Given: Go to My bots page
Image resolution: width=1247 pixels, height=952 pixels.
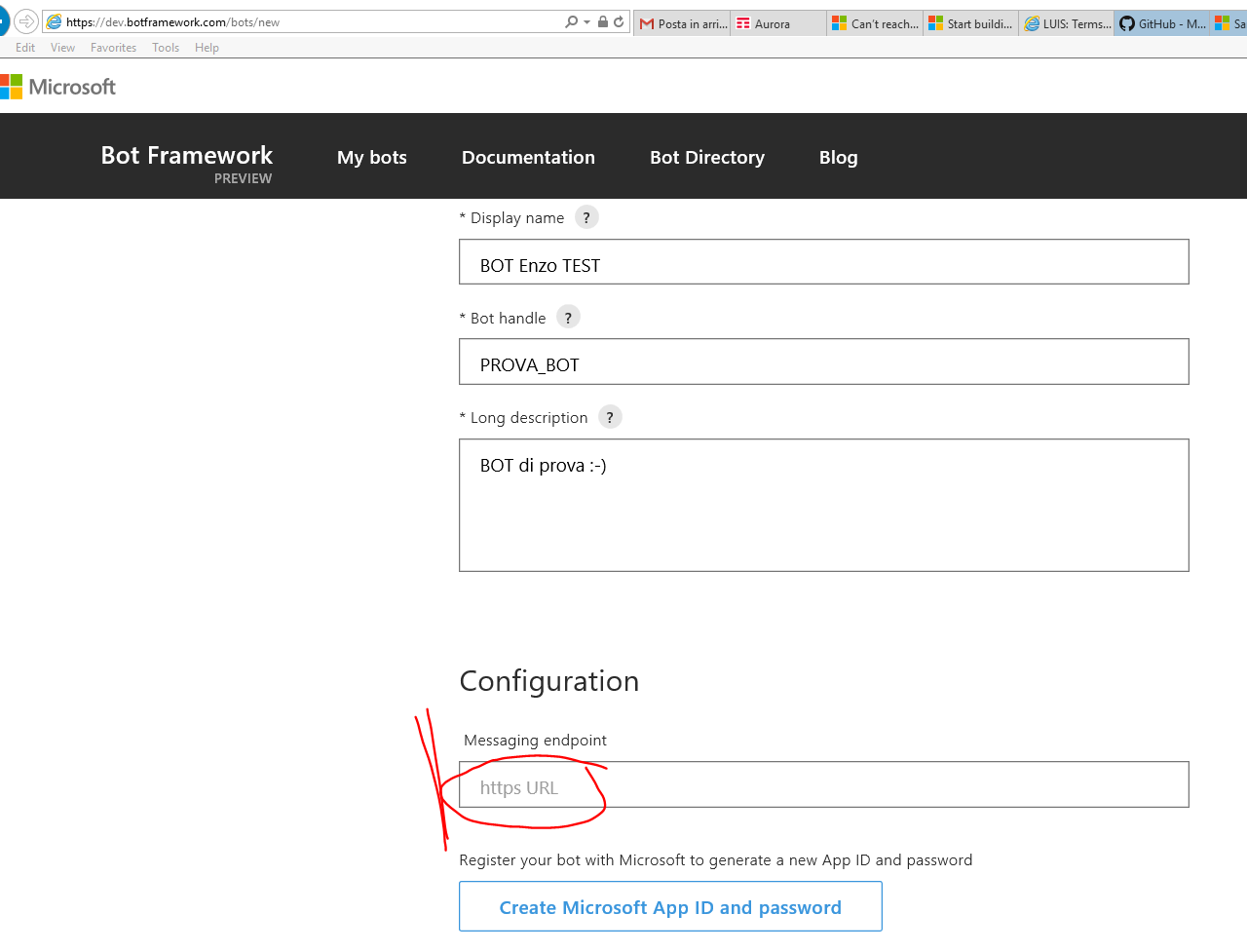Looking at the screenshot, I should pyautogui.click(x=372, y=157).
